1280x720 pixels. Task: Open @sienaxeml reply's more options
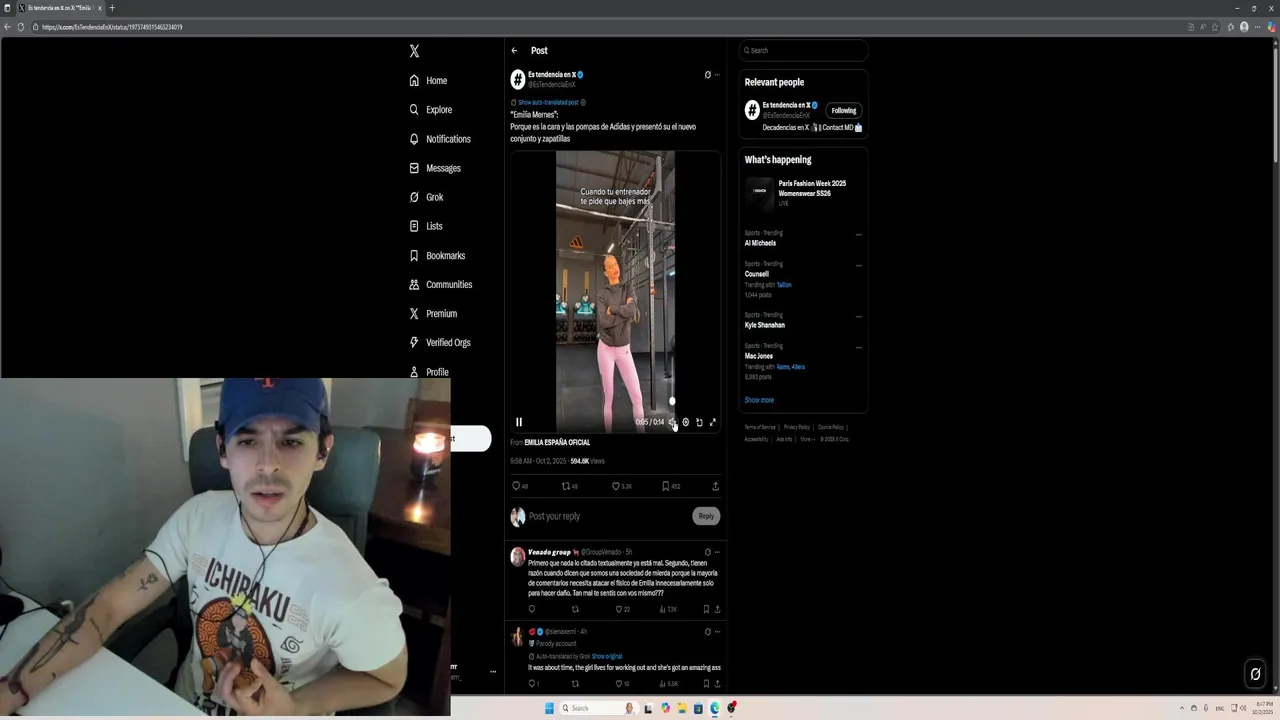coord(717,632)
